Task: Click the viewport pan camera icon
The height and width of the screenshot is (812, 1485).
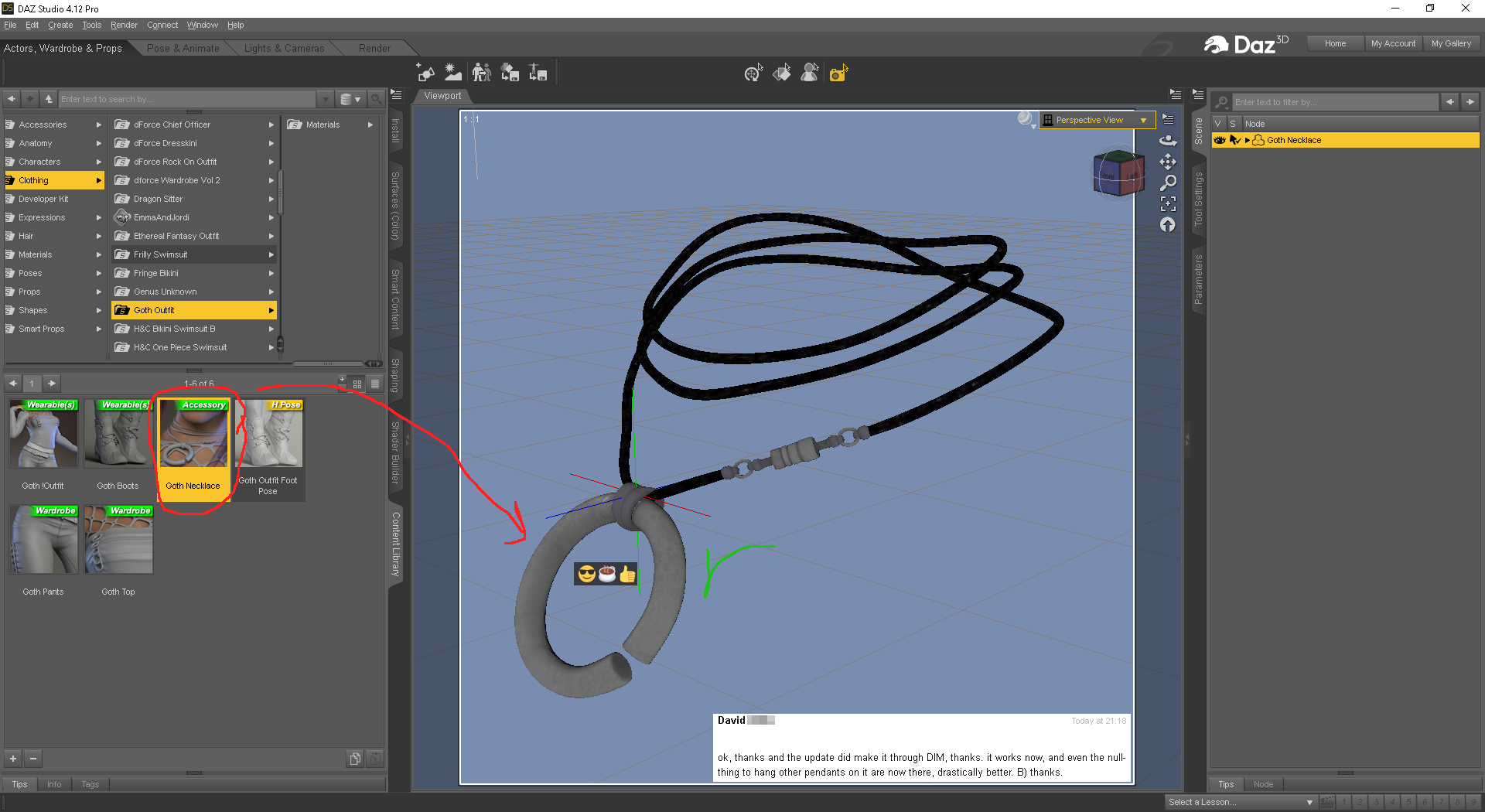Action: pyautogui.click(x=1168, y=162)
